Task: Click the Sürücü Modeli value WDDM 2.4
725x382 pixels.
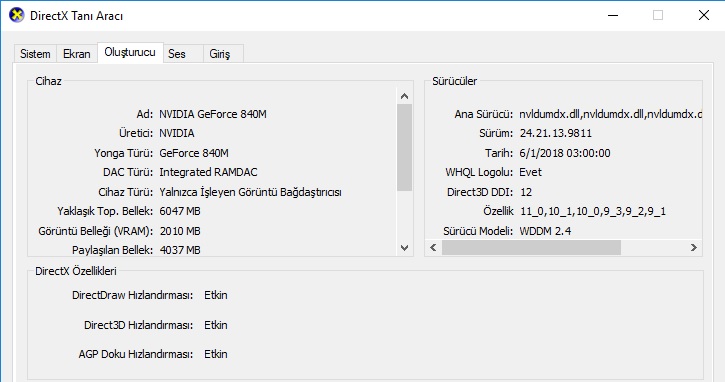Action: coord(545,231)
